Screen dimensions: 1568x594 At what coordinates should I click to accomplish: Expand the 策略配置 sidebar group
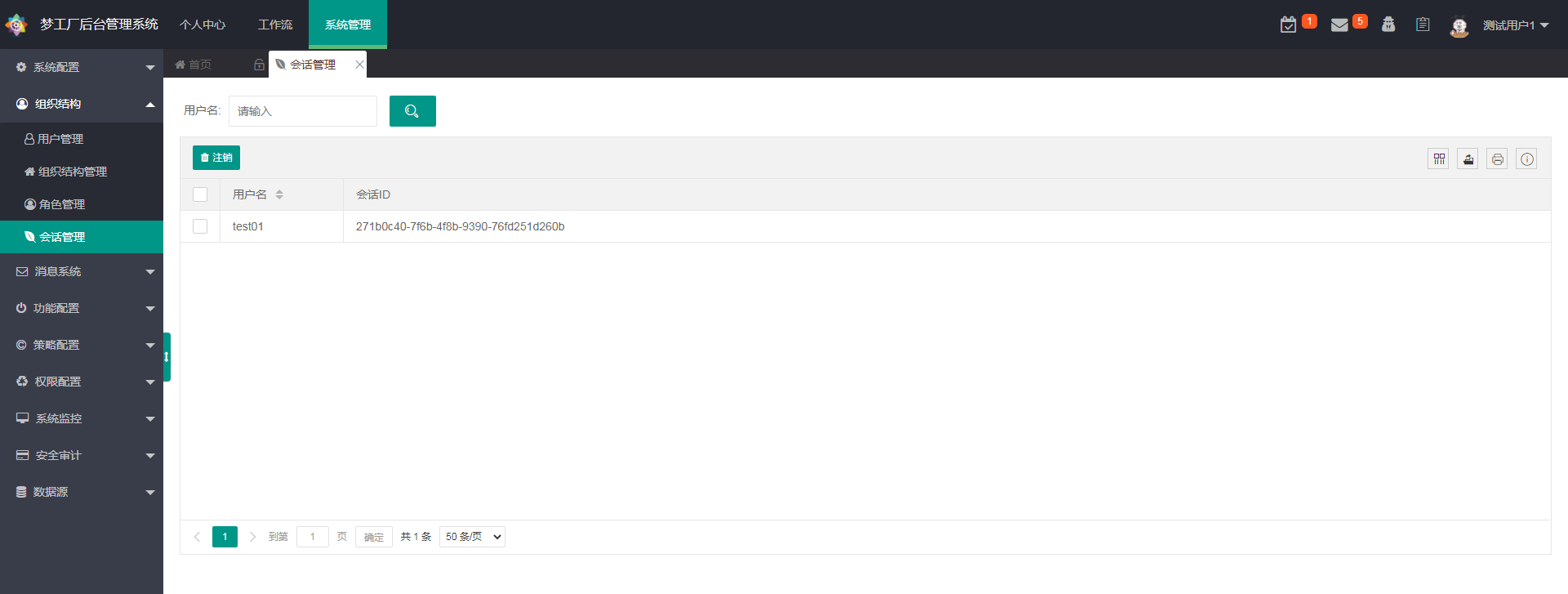tap(82, 345)
